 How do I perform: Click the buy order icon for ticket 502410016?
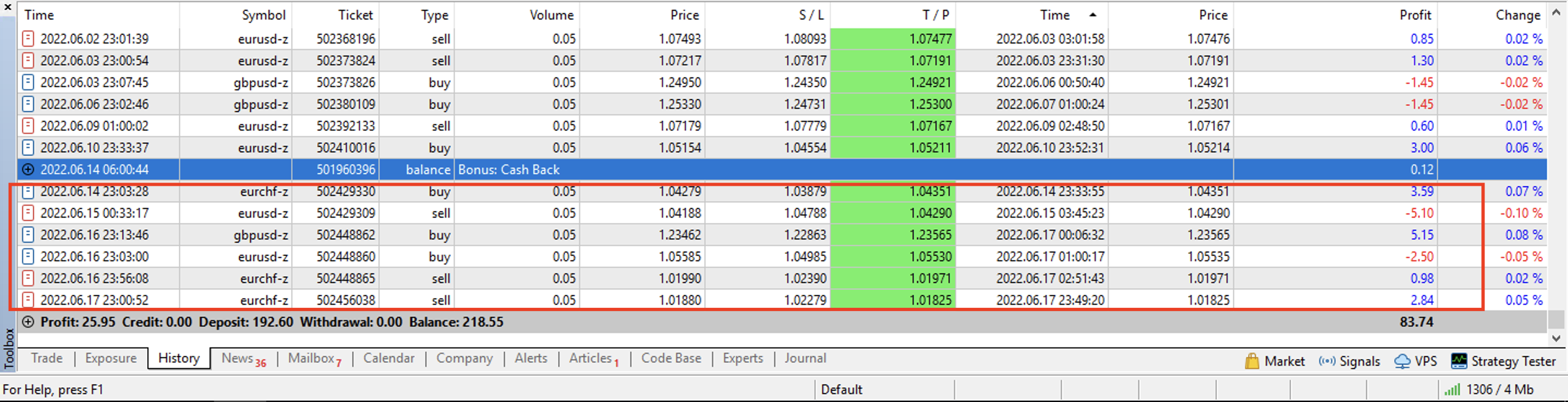[27, 148]
